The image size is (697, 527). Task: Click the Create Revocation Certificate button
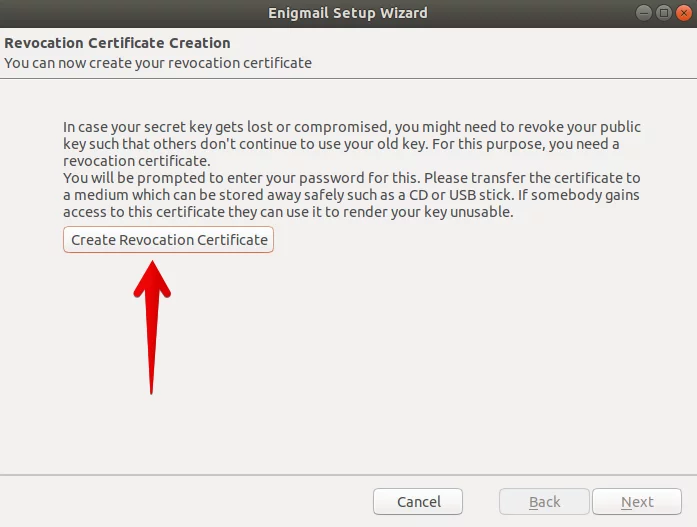pos(168,240)
